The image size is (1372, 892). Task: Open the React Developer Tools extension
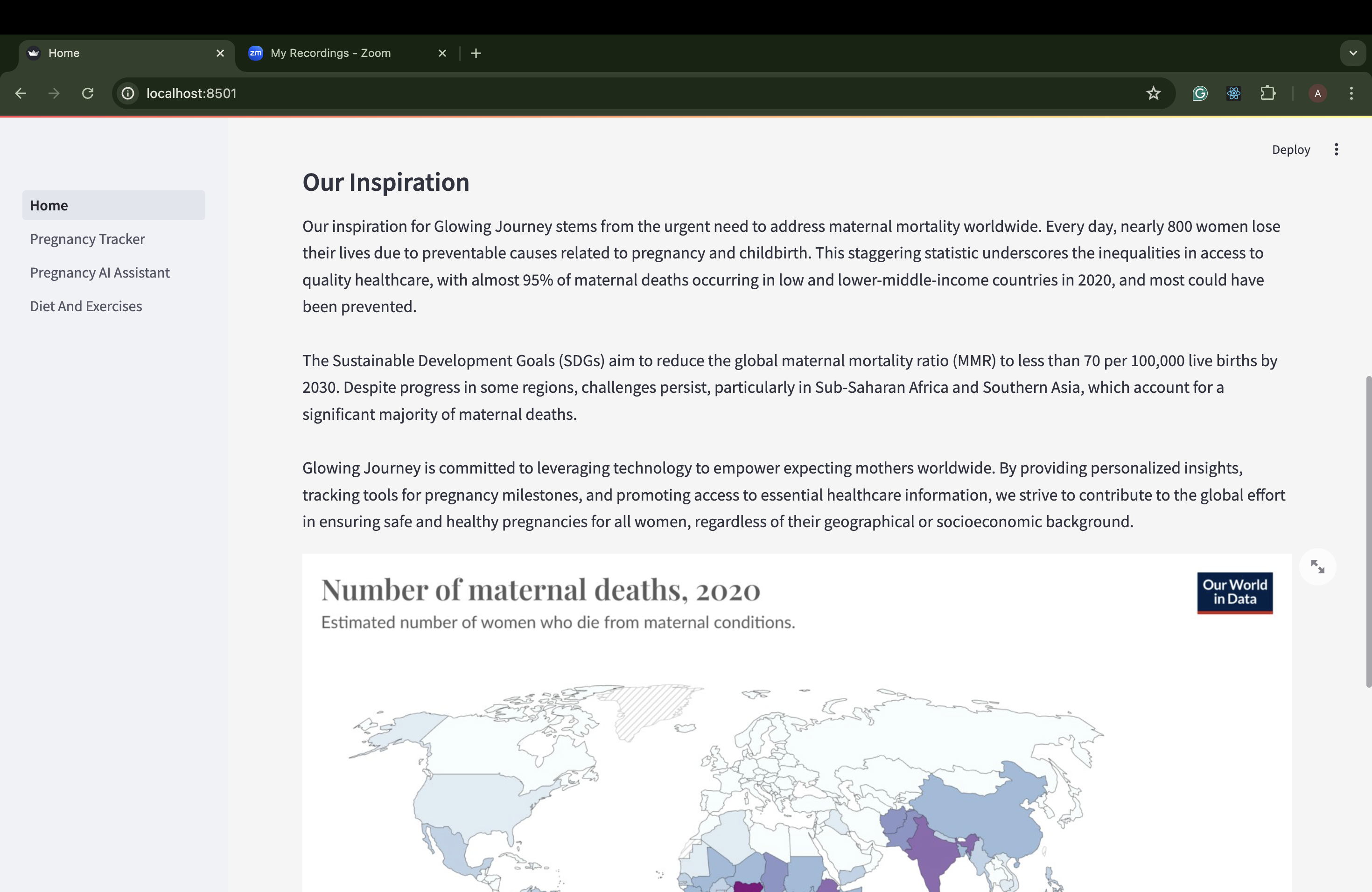(x=1234, y=93)
